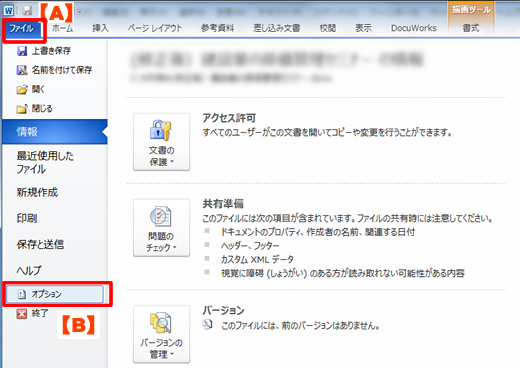Screen dimensions: 520x368
Task: Choose 終了 to quit Word
Action: pyautogui.click(x=40, y=313)
